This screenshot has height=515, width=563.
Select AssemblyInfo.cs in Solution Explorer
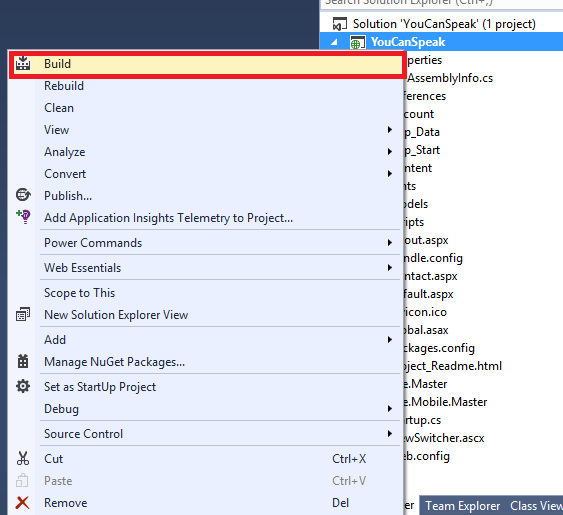pos(450,78)
